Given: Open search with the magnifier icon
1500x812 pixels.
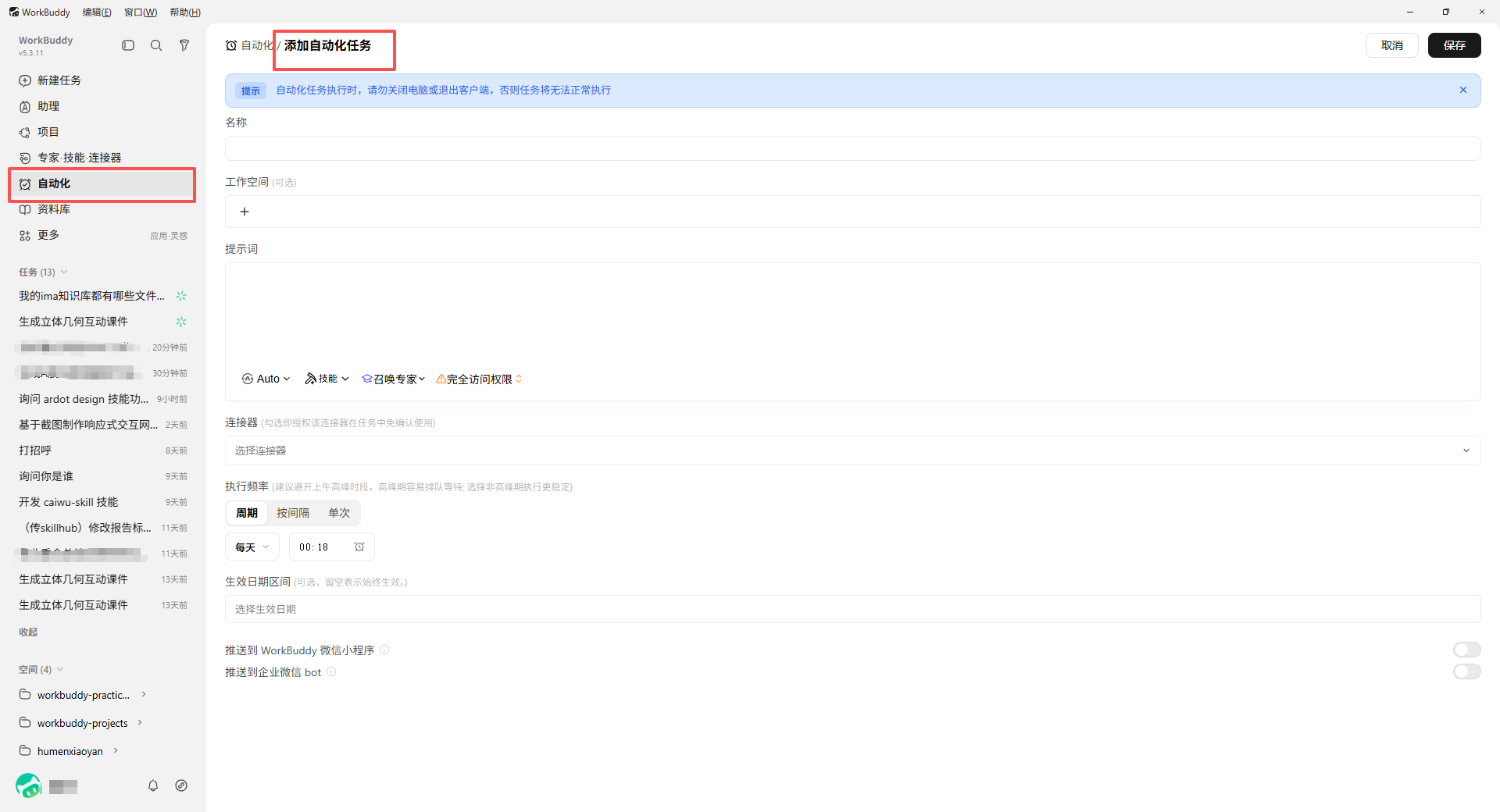Looking at the screenshot, I should click(156, 45).
